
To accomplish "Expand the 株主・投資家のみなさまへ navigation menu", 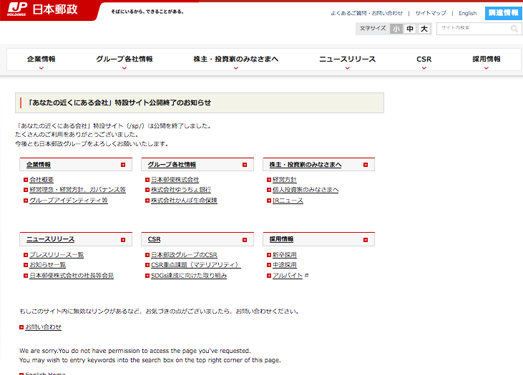I will [x=236, y=60].
